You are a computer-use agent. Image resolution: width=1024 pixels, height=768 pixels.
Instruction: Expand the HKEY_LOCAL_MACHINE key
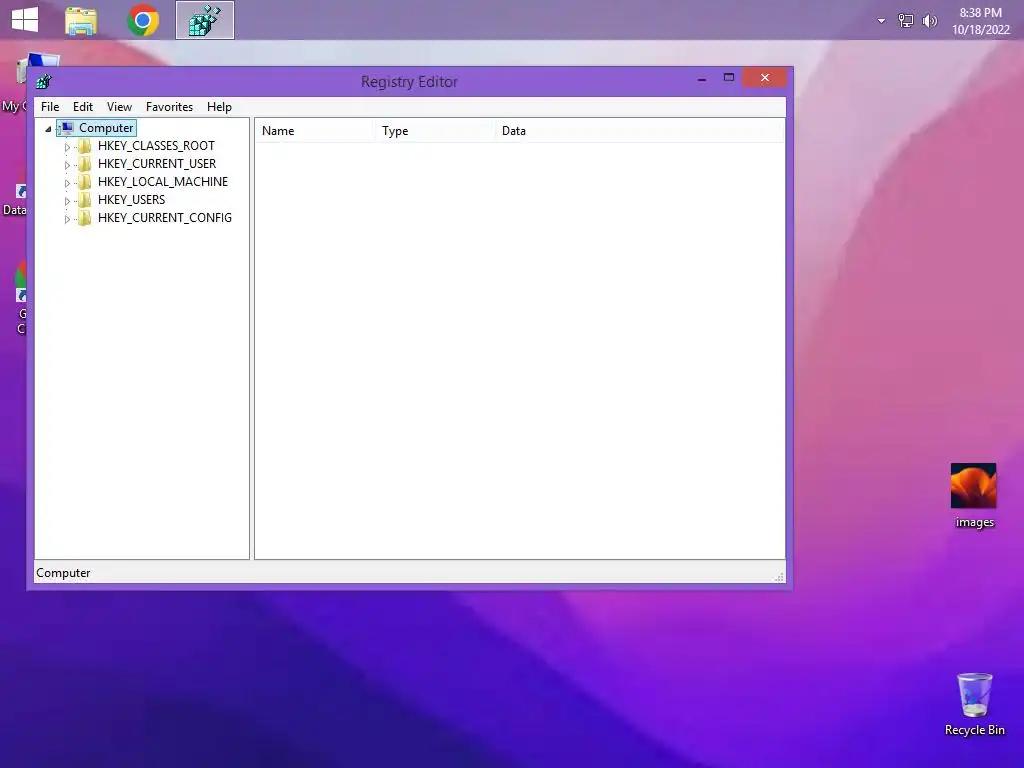tap(67, 183)
